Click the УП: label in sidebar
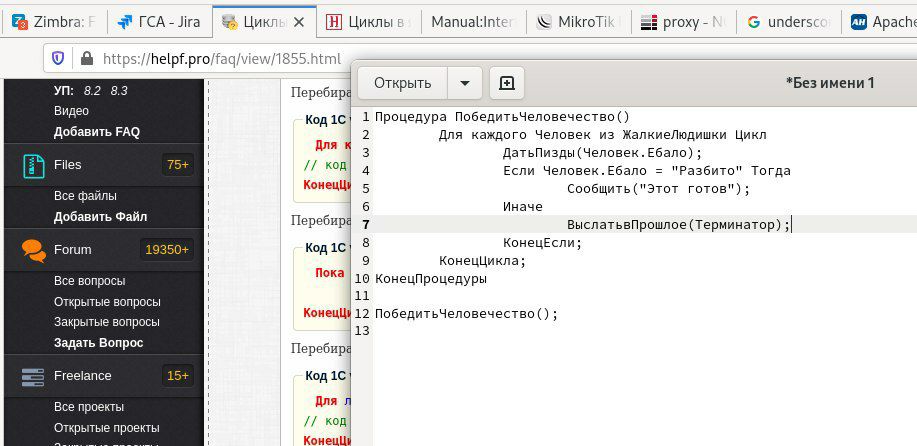Screen dimensions: 917x446 point(64,91)
